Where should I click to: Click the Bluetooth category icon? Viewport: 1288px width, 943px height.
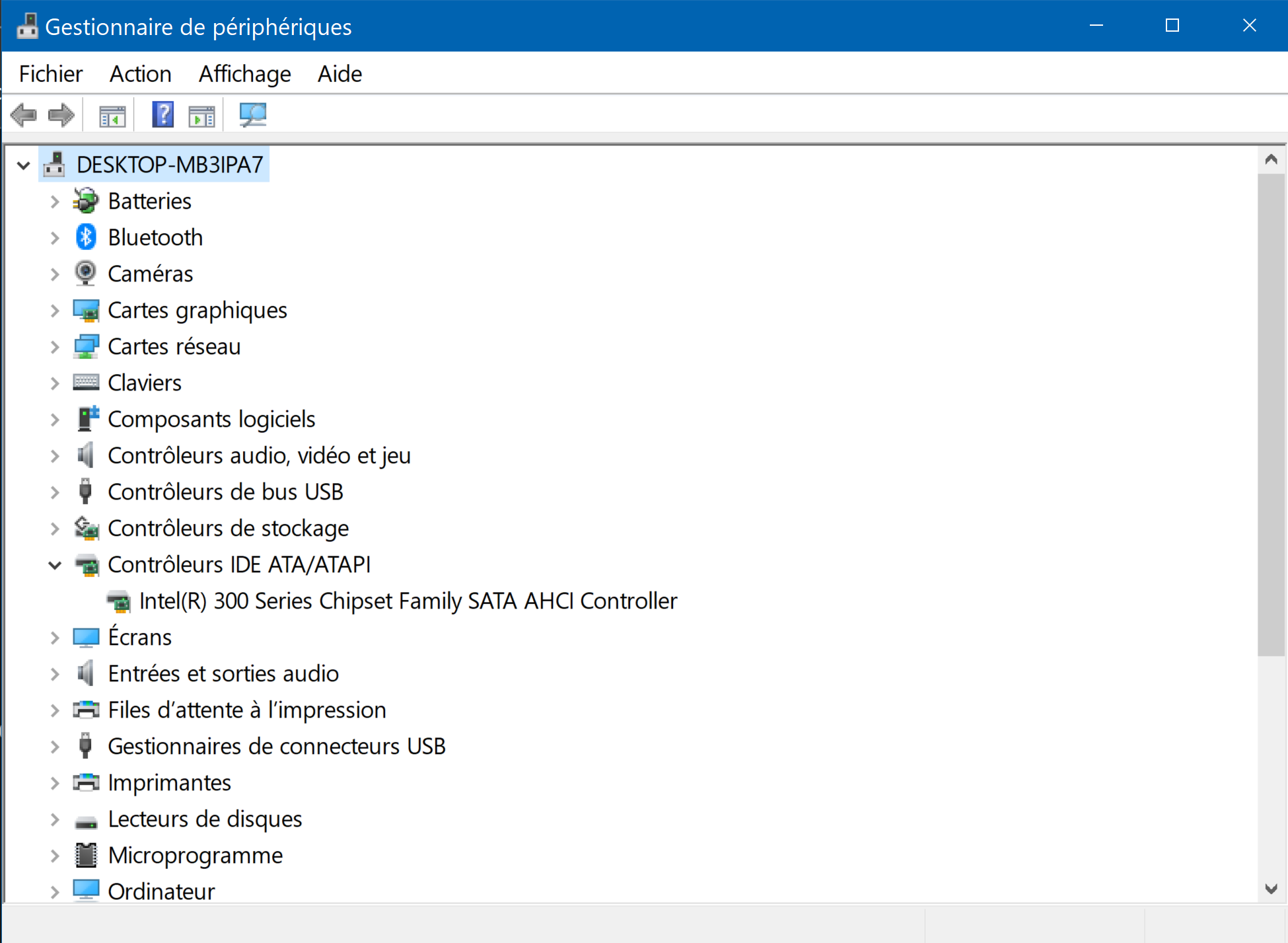[86, 237]
